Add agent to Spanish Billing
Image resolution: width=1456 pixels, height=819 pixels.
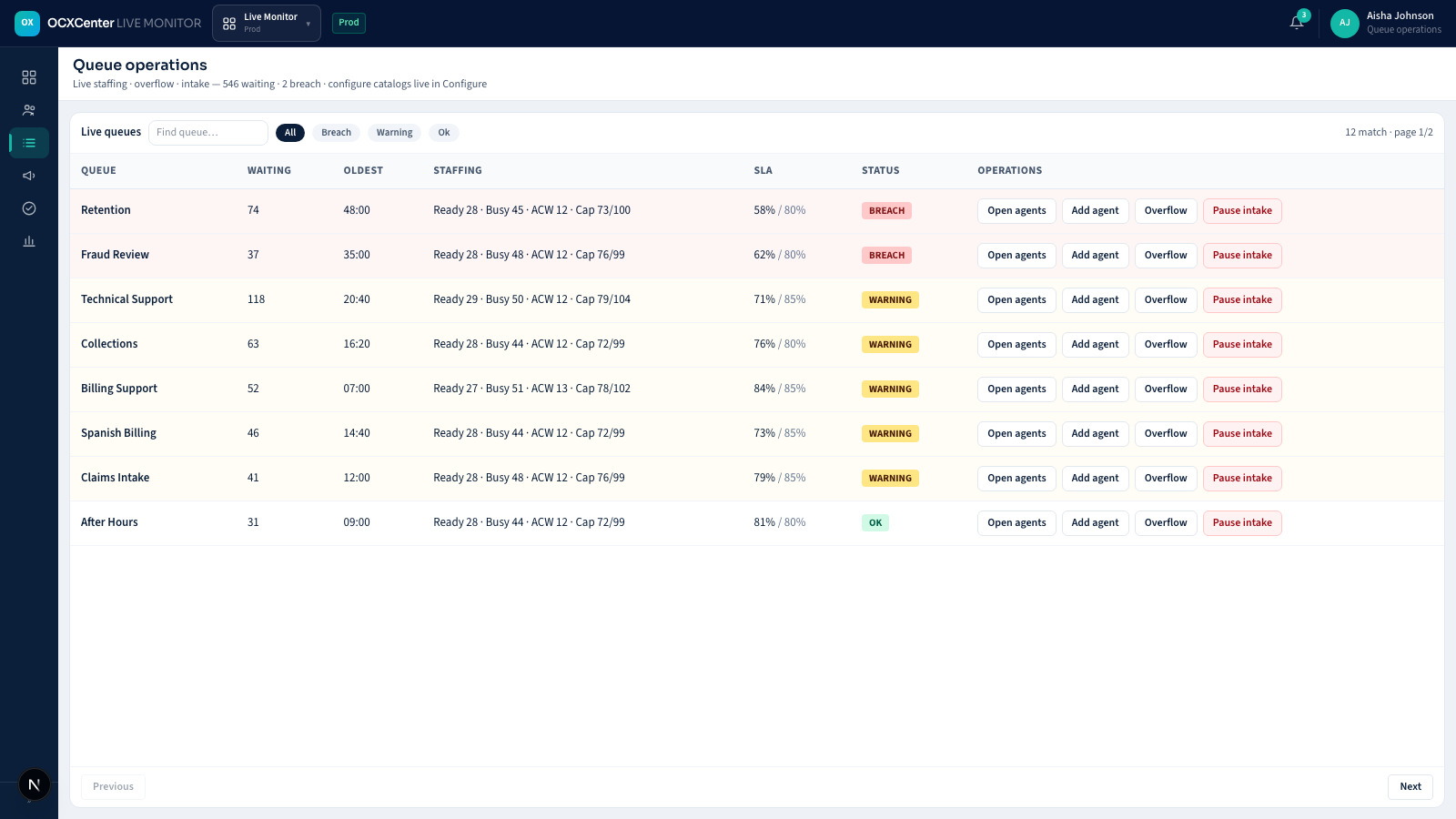click(x=1095, y=434)
